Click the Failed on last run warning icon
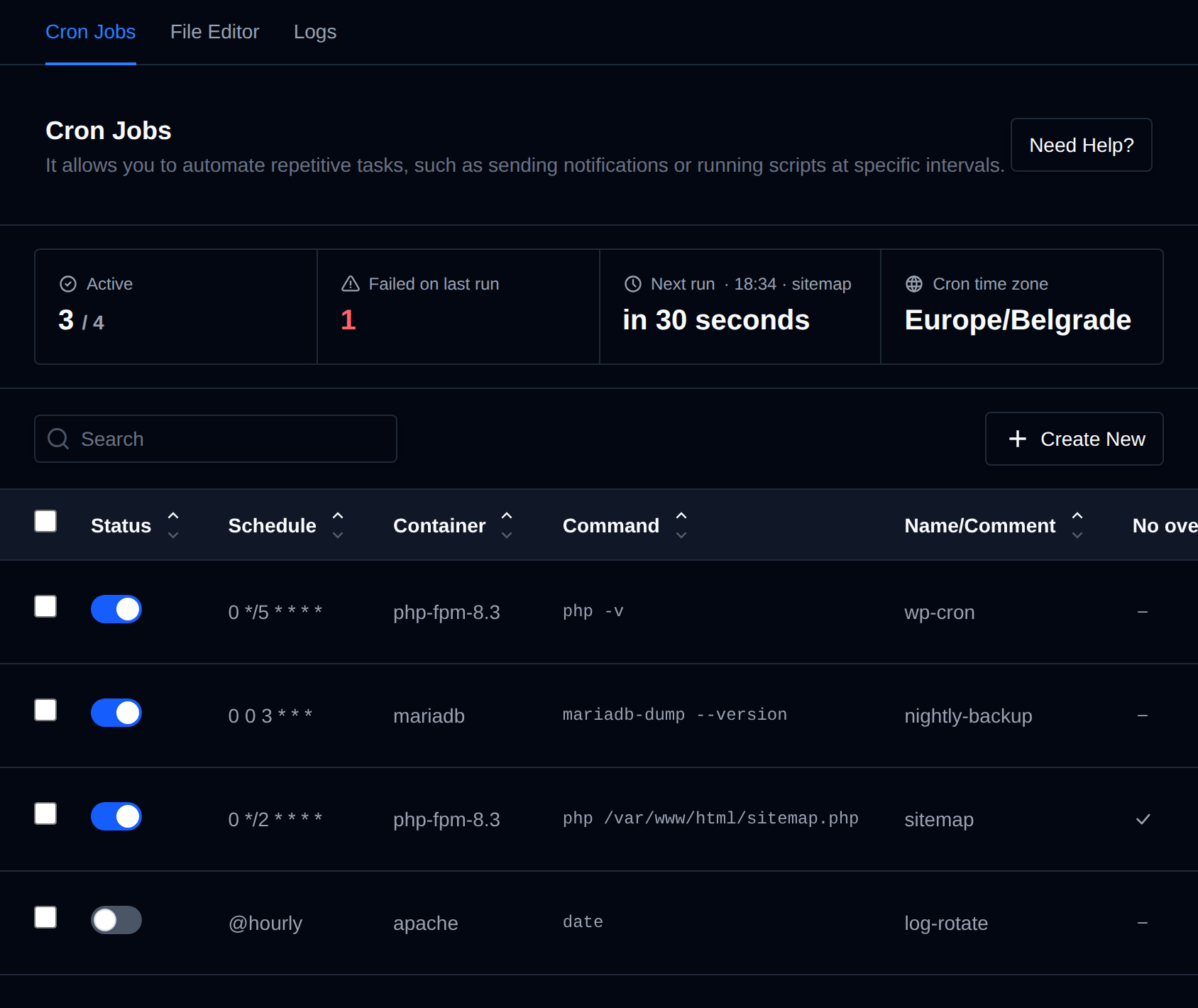Viewport: 1198px width, 1008px height. (351, 284)
